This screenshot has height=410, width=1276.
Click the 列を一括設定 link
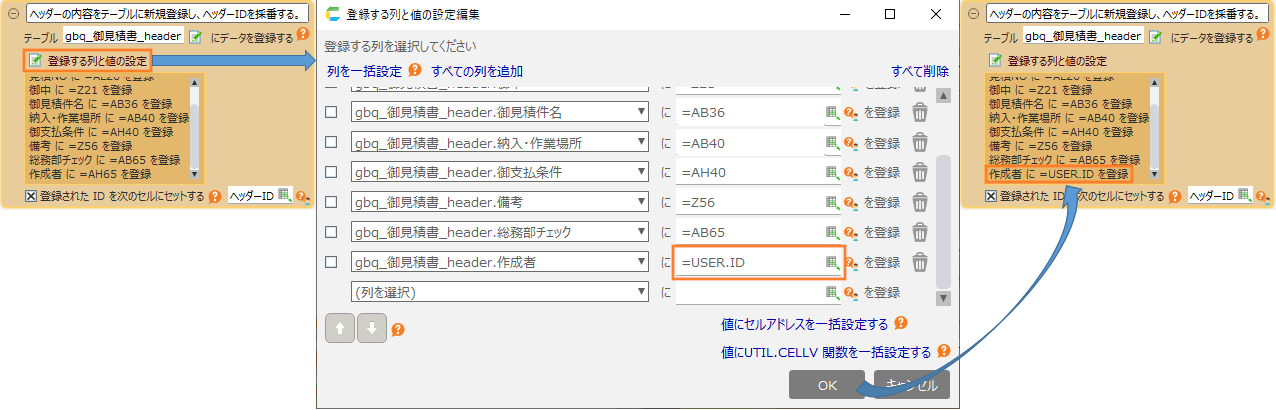364,71
